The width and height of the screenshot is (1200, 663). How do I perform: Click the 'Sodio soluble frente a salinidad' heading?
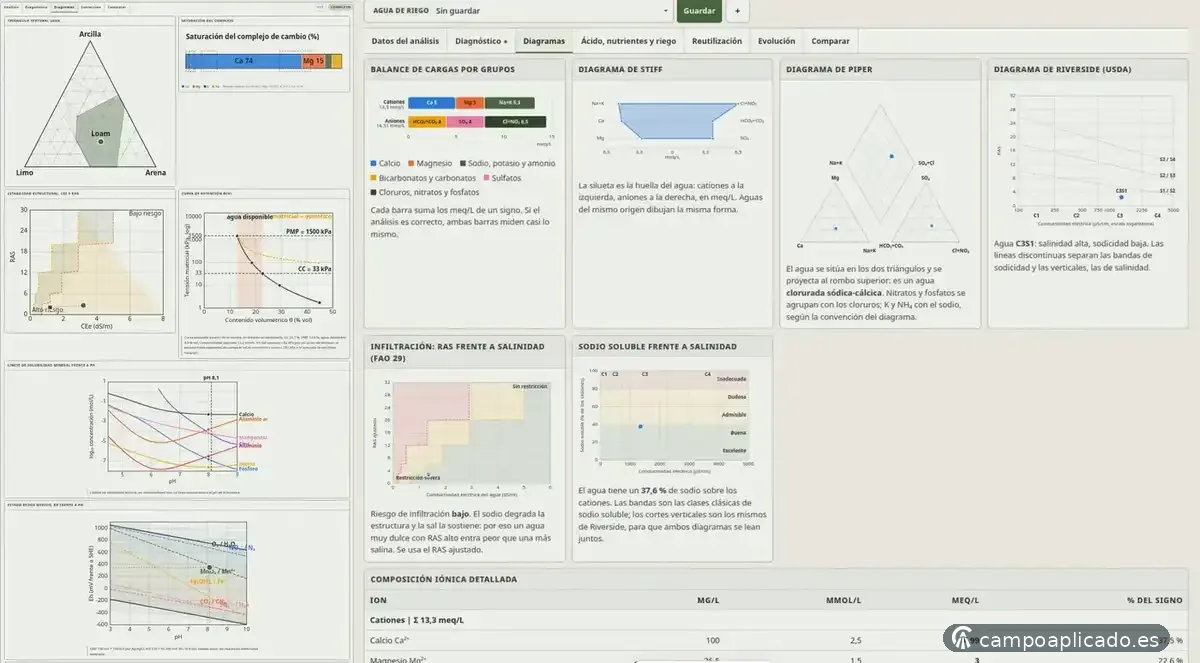pos(657,347)
